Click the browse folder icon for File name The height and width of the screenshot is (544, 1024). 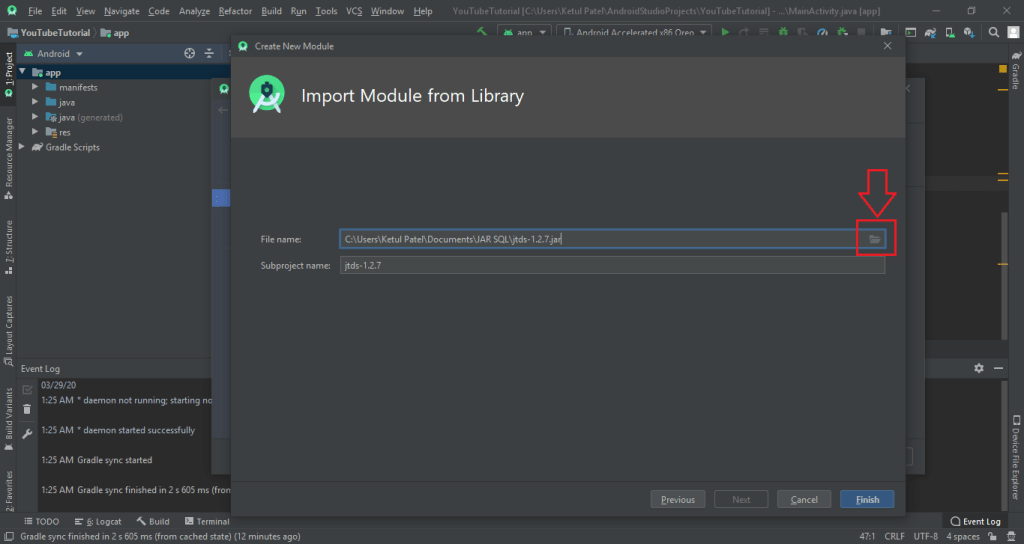click(874, 239)
